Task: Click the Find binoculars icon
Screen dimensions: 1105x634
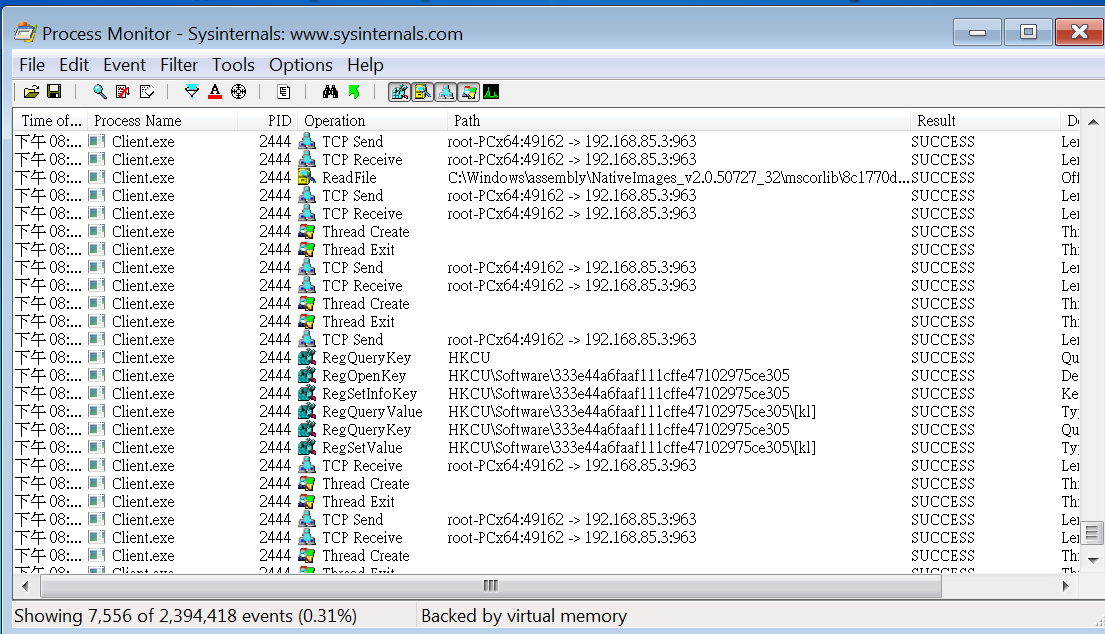Action: 330,92
